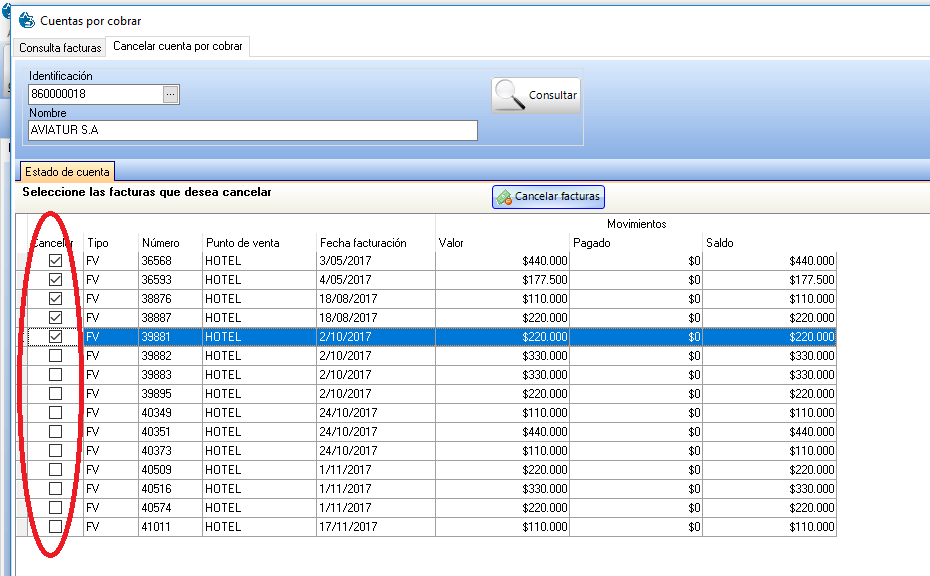Enable the Cancelar checkbox for invoice 40349
Screen dimensions: 930x576
56,413
